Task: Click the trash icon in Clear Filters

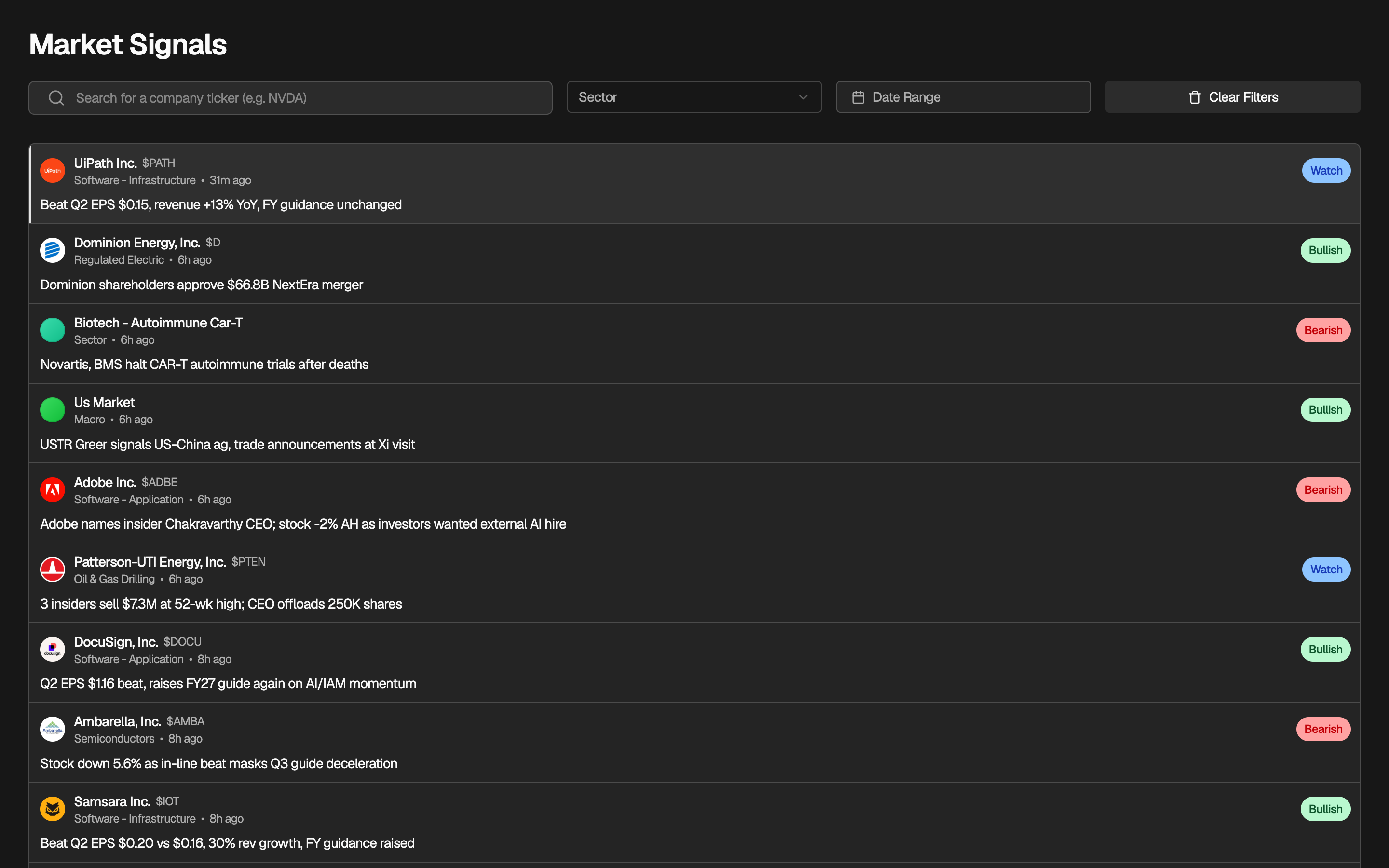Action: 1195,97
